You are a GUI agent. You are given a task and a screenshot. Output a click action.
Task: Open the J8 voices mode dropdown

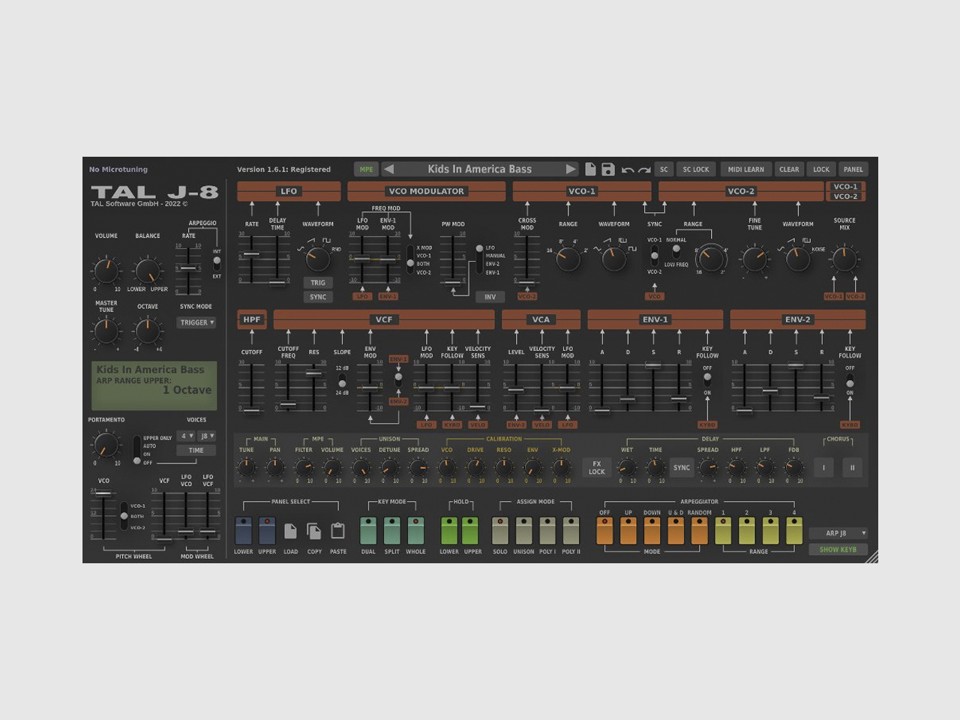tap(207, 436)
